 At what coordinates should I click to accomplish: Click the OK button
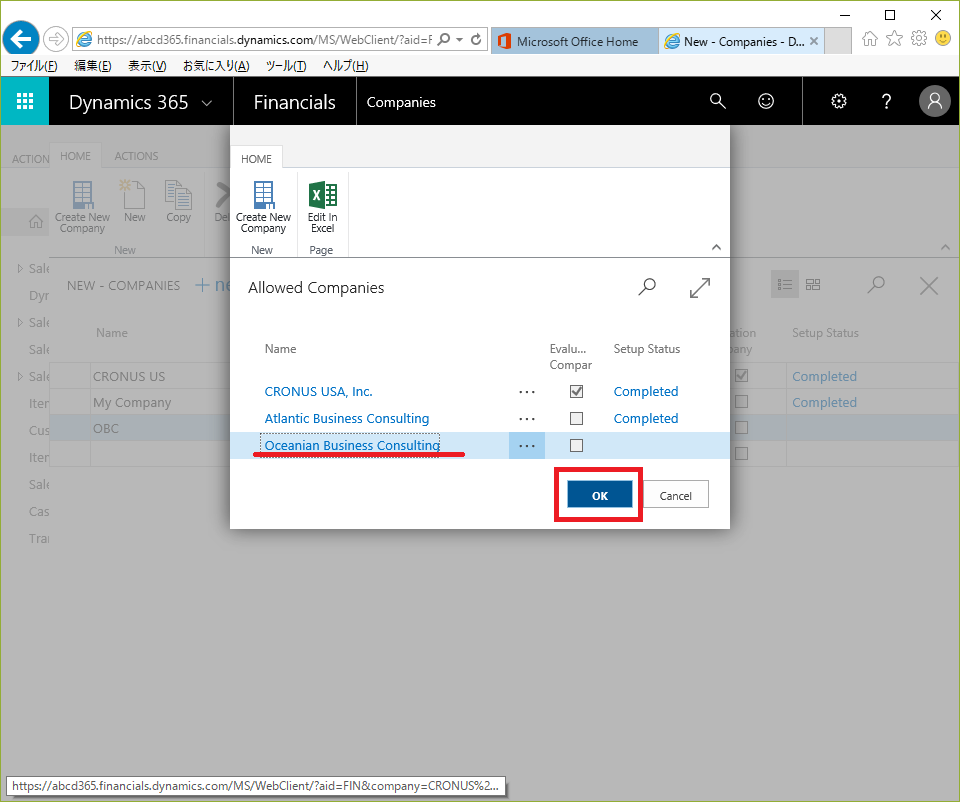tap(599, 495)
